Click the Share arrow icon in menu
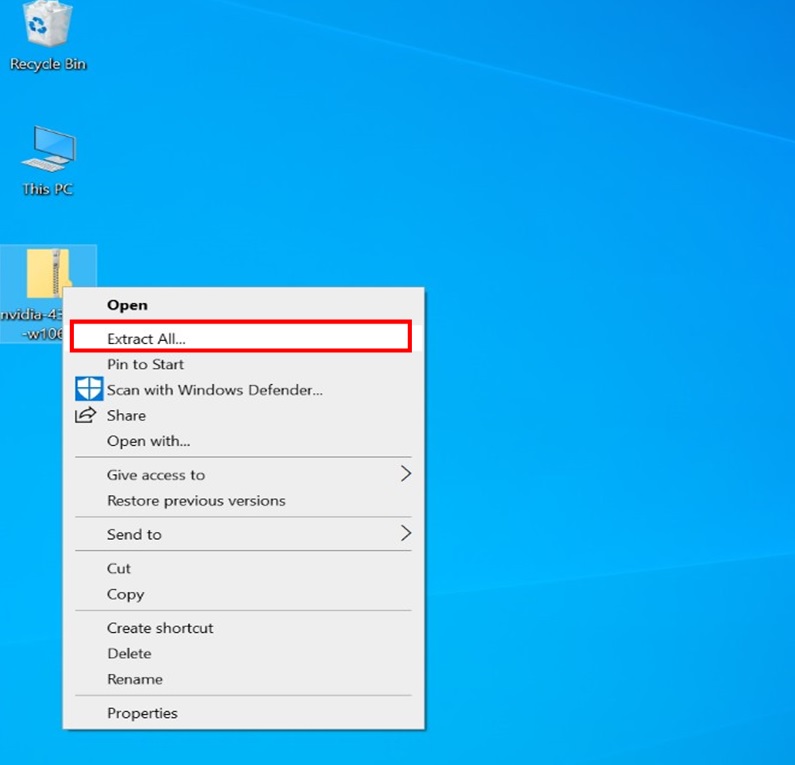Image resolution: width=795 pixels, height=765 pixels. pyautogui.click(x=85, y=415)
